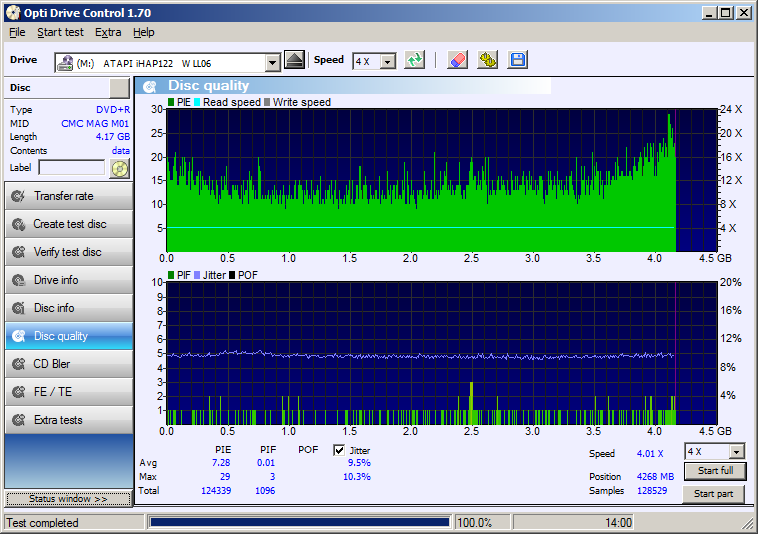Click the Position value 4268 MB

coord(655,476)
